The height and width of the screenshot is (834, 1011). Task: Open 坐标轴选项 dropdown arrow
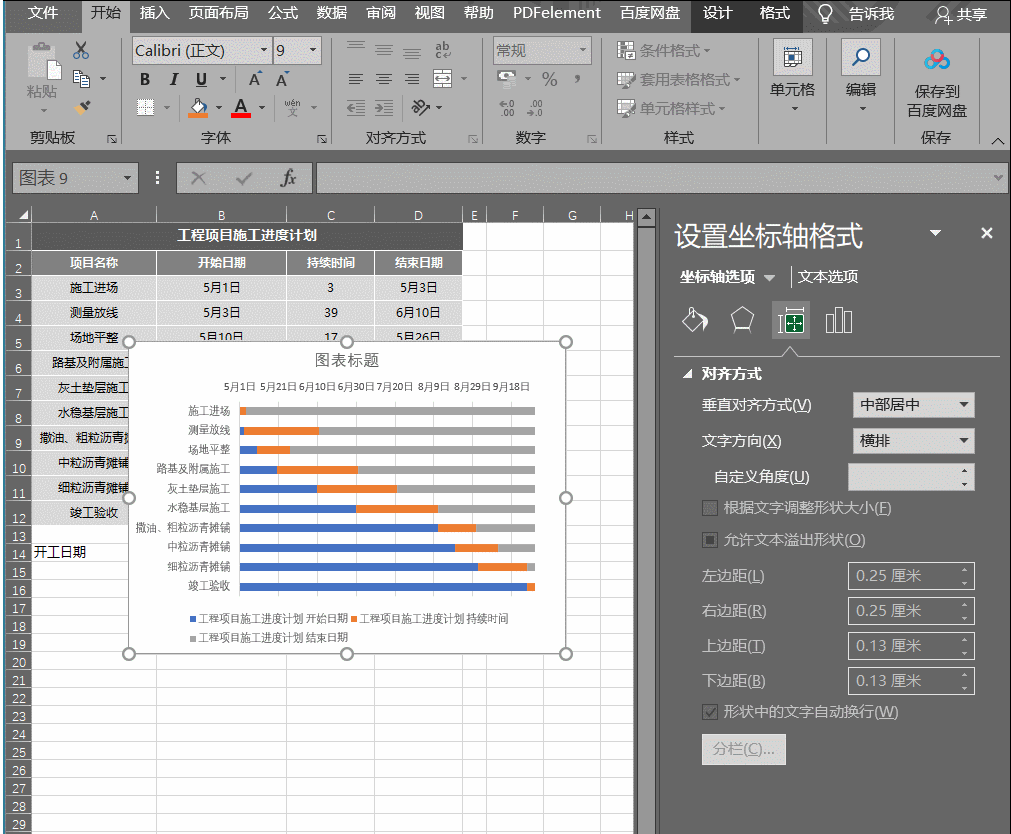(x=769, y=278)
